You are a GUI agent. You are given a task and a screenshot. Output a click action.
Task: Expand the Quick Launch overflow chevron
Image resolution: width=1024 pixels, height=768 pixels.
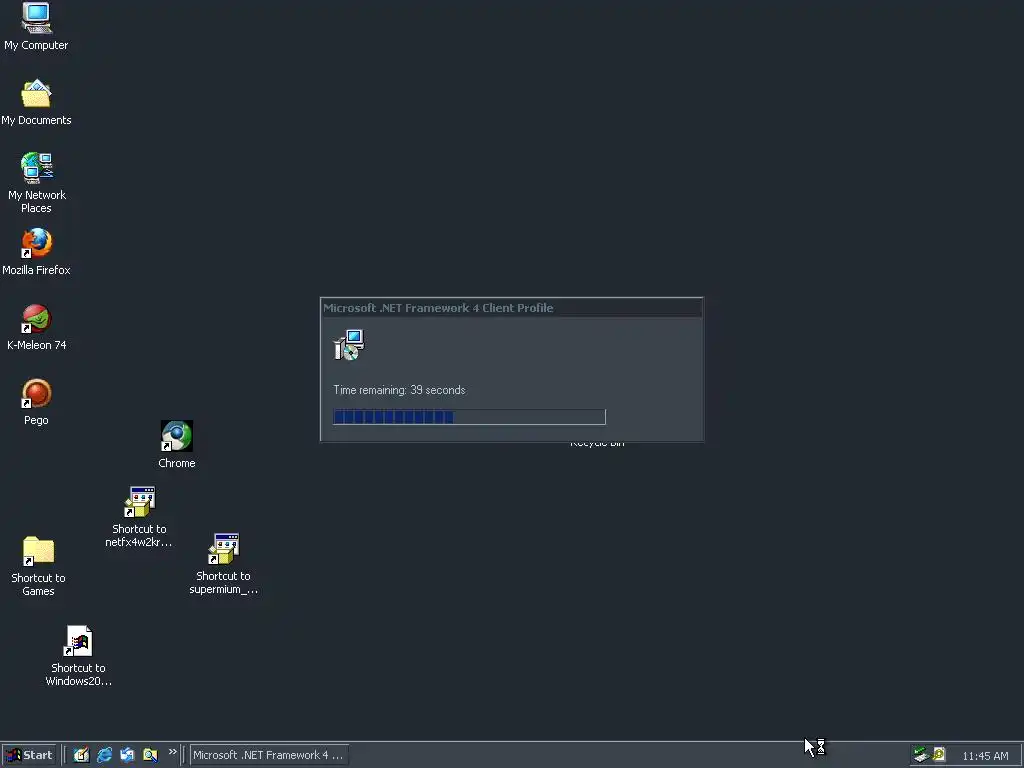172,752
